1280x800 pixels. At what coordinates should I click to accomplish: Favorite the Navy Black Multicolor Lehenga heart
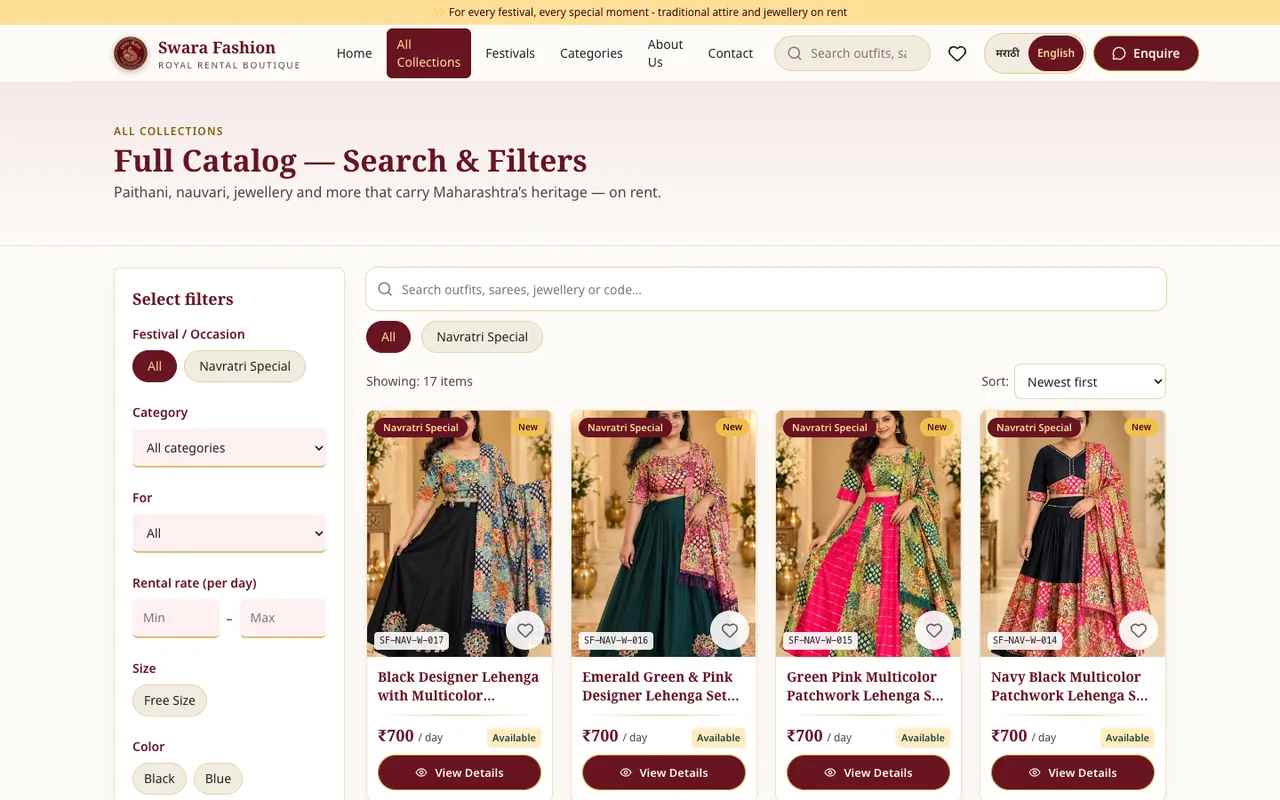(1139, 630)
